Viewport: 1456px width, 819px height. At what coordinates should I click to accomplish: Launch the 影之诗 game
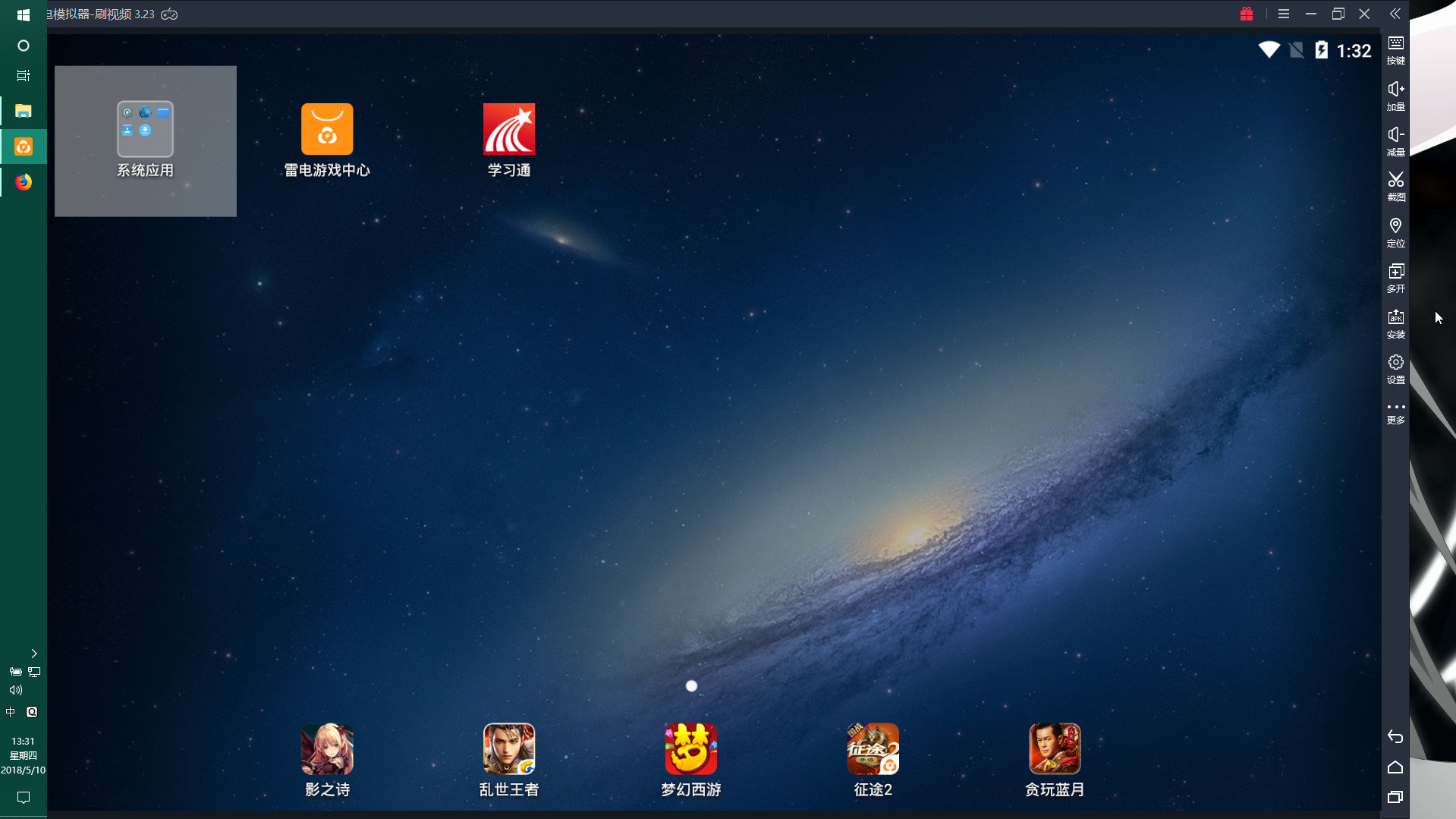(327, 749)
